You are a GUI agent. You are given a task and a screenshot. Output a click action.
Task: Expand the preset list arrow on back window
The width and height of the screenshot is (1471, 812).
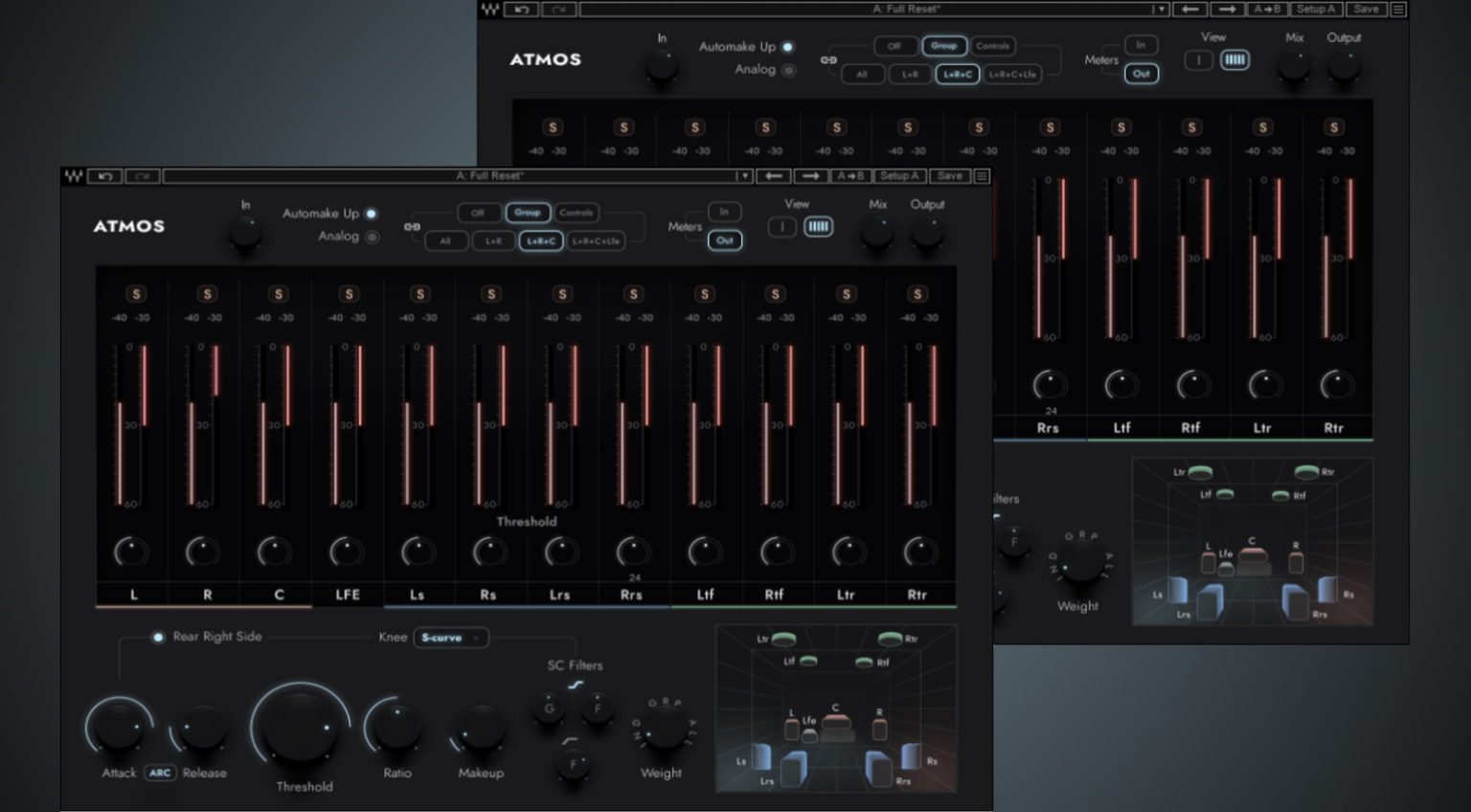pos(1161,10)
